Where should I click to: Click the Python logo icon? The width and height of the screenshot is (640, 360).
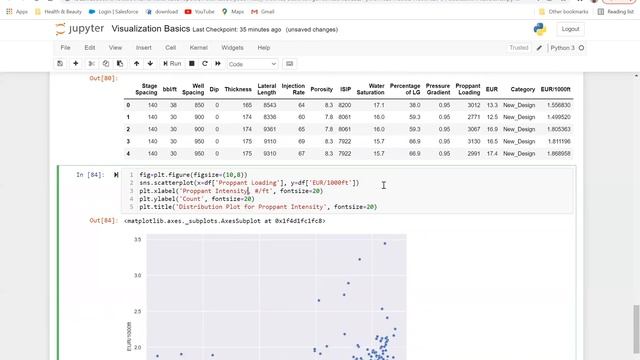coord(540,29)
